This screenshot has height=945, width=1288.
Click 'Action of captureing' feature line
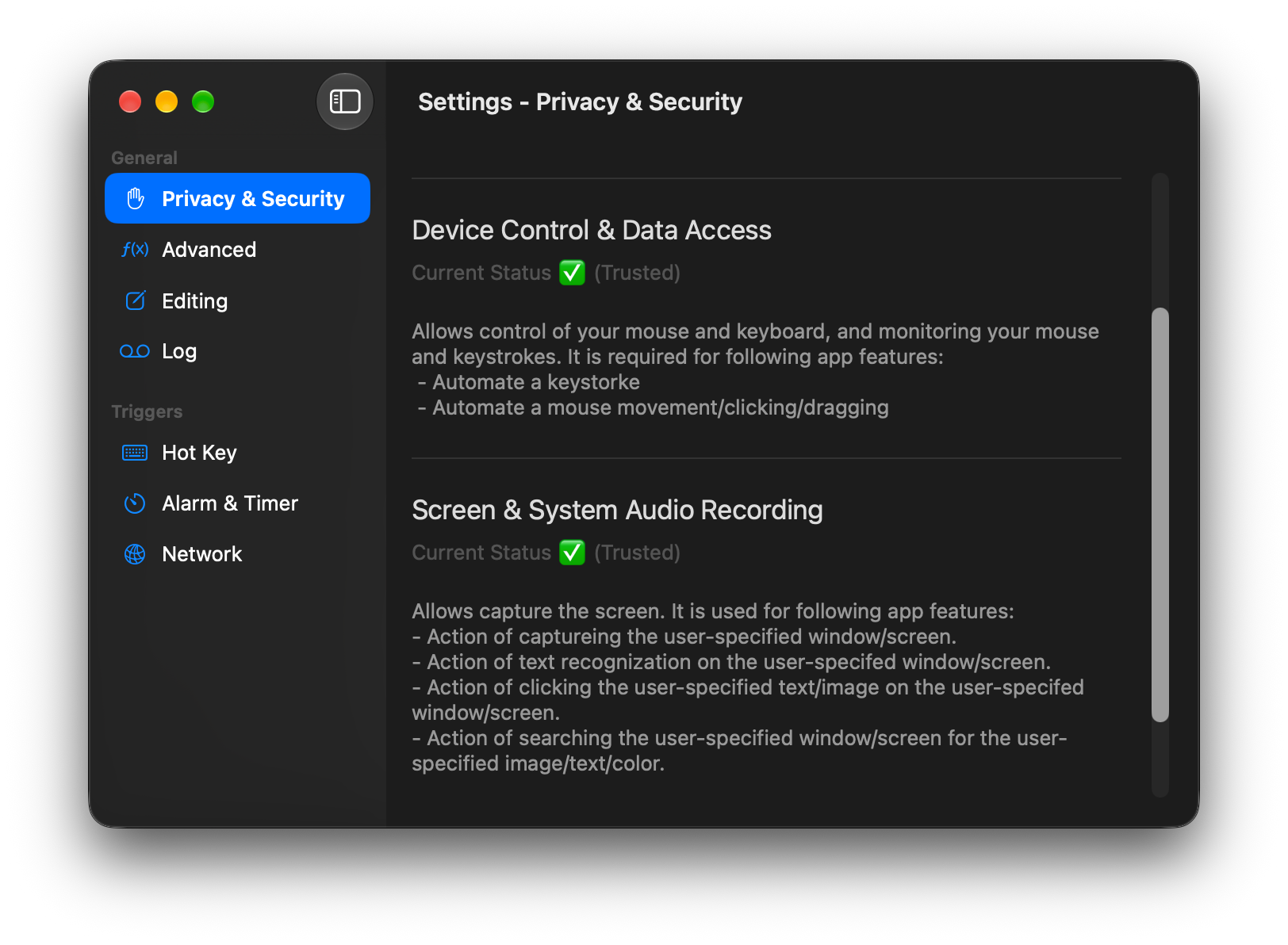click(x=684, y=637)
